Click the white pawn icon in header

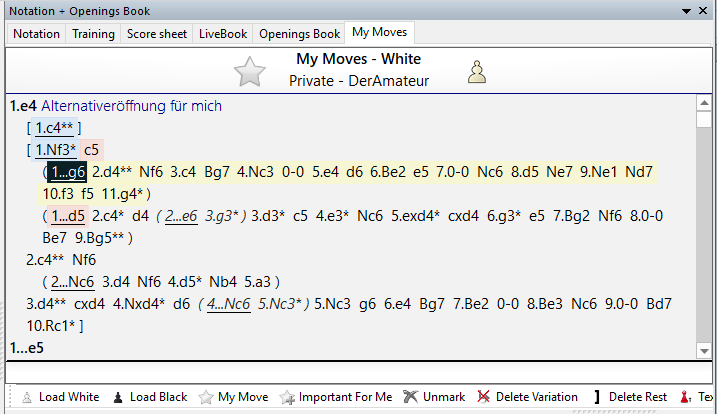[x=478, y=71]
